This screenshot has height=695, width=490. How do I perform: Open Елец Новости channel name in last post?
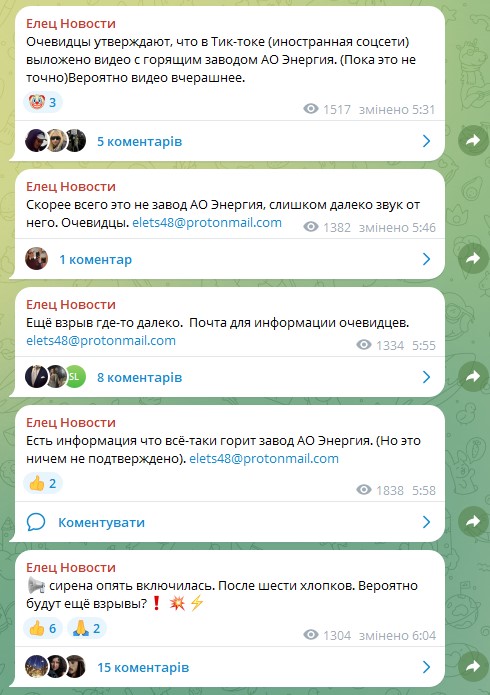click(x=71, y=567)
